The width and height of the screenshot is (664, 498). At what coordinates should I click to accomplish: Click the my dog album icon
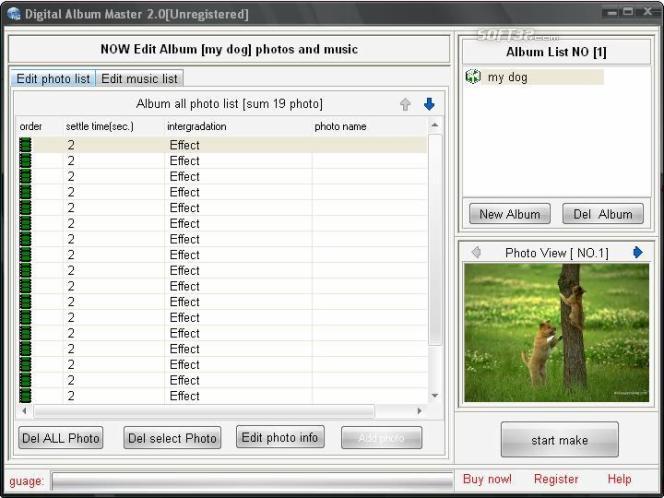point(473,77)
